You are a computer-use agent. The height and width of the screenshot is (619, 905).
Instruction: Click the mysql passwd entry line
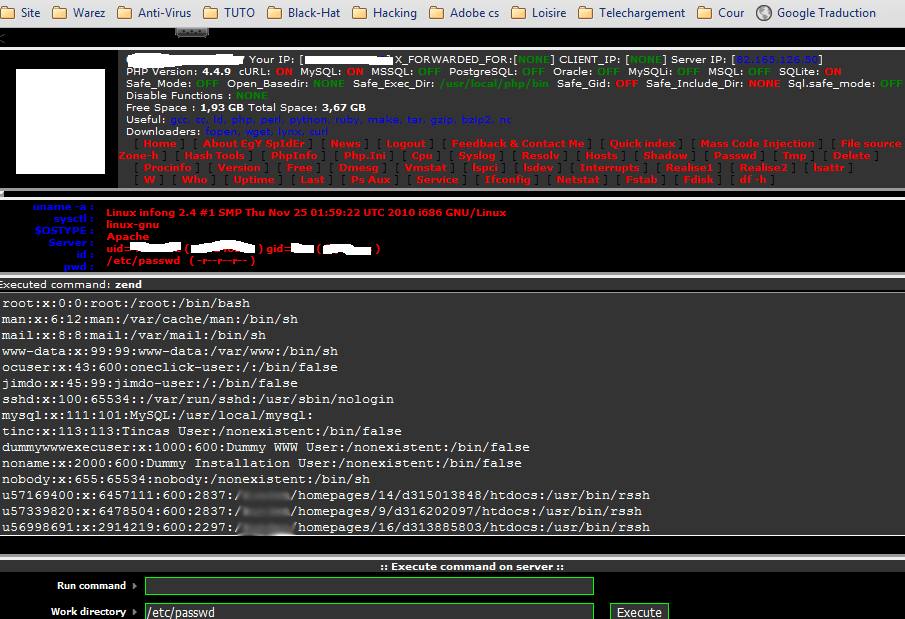click(x=157, y=415)
